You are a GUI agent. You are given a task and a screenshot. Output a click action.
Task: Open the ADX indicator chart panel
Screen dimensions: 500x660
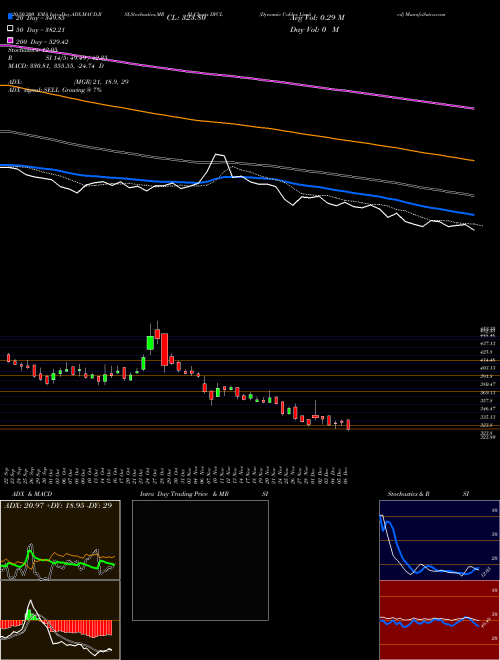pyautogui.click(x=60, y=540)
